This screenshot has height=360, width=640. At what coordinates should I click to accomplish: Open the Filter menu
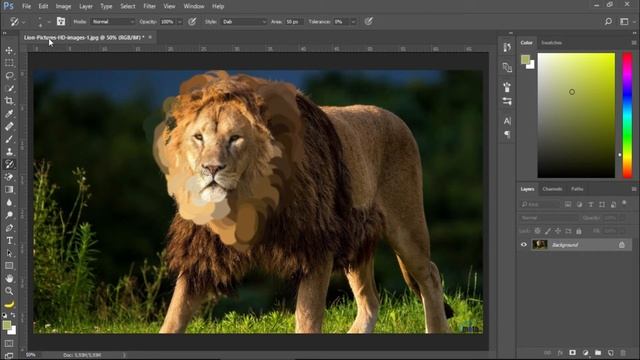149,6
